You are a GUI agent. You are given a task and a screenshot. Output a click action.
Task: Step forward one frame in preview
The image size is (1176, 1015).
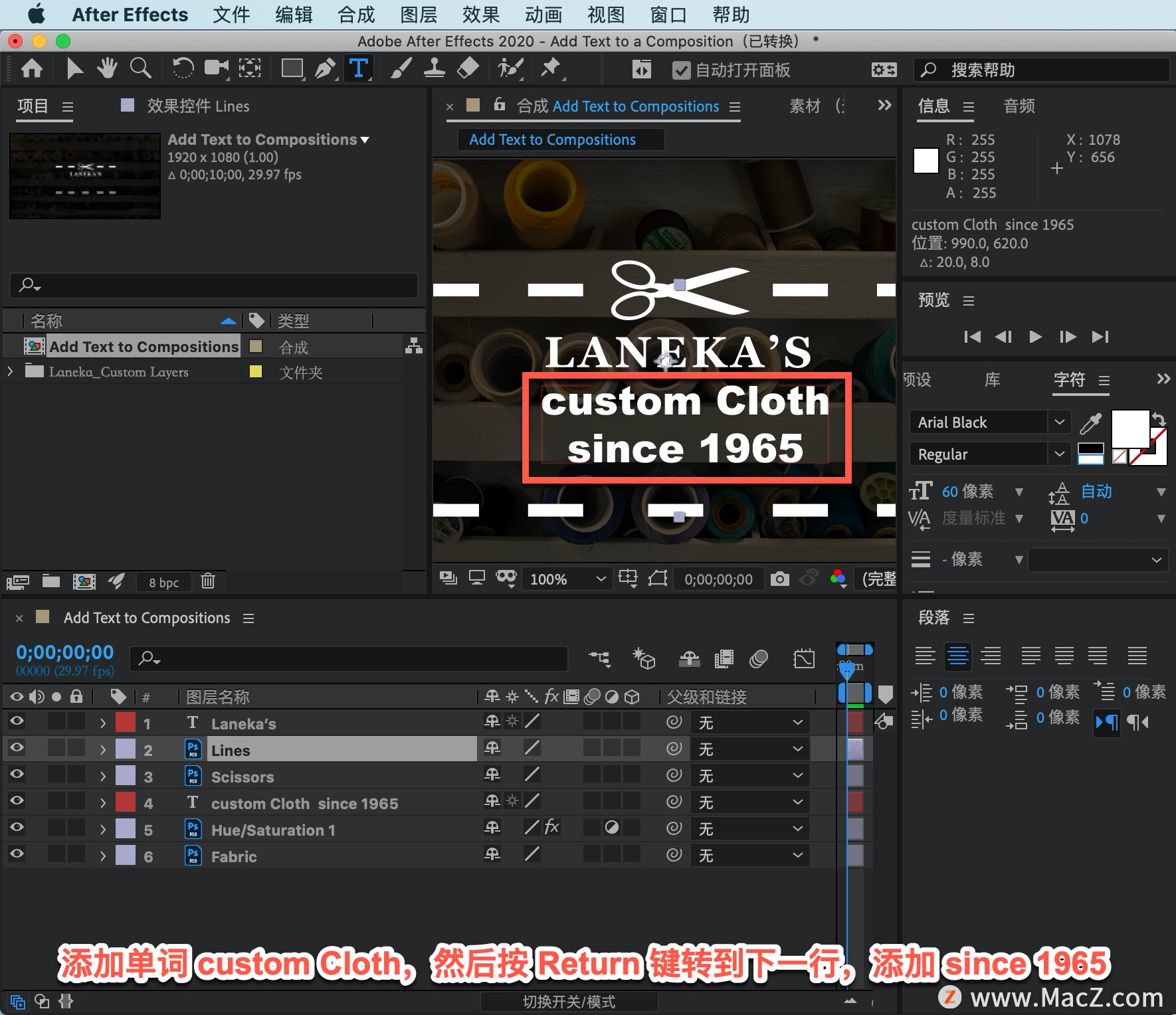pyautogui.click(x=1068, y=337)
